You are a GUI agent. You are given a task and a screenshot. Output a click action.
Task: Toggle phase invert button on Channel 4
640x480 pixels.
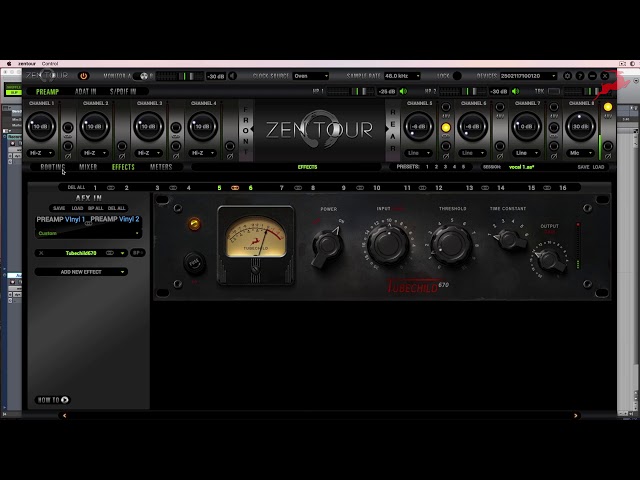pos(230,146)
